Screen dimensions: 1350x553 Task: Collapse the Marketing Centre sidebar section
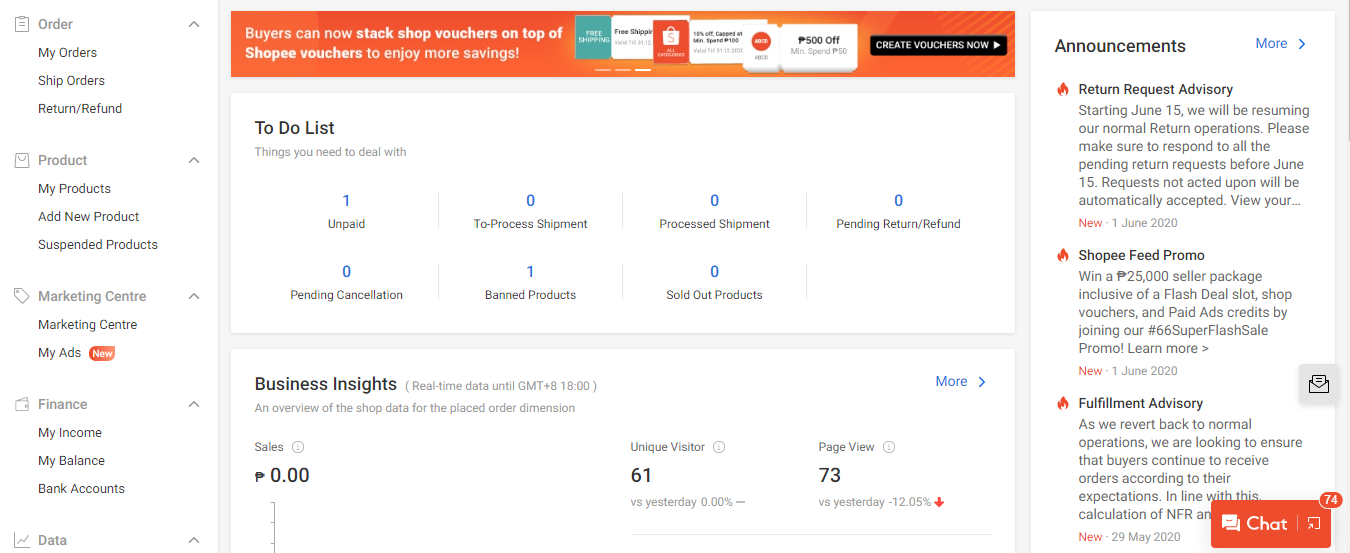[x=194, y=296]
